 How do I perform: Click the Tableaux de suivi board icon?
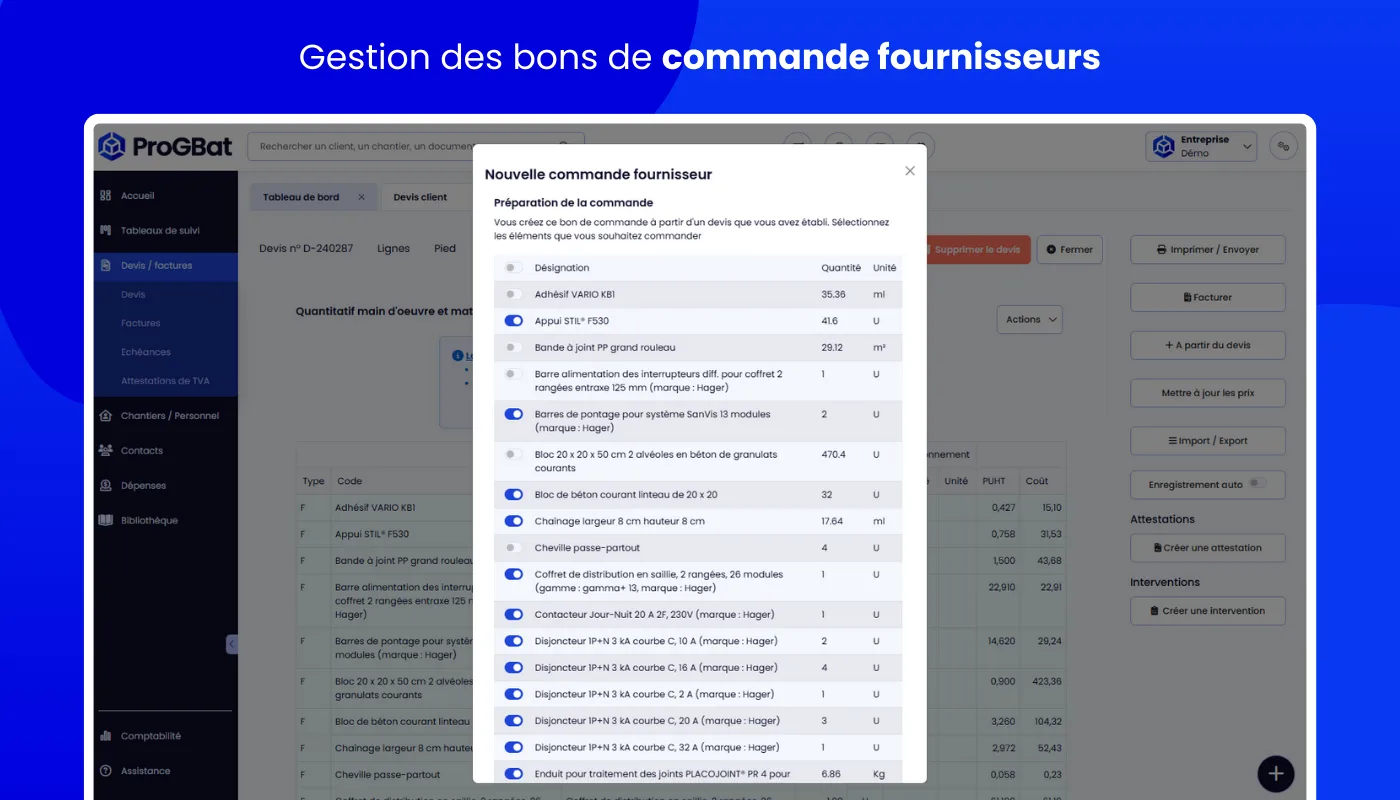pos(106,230)
